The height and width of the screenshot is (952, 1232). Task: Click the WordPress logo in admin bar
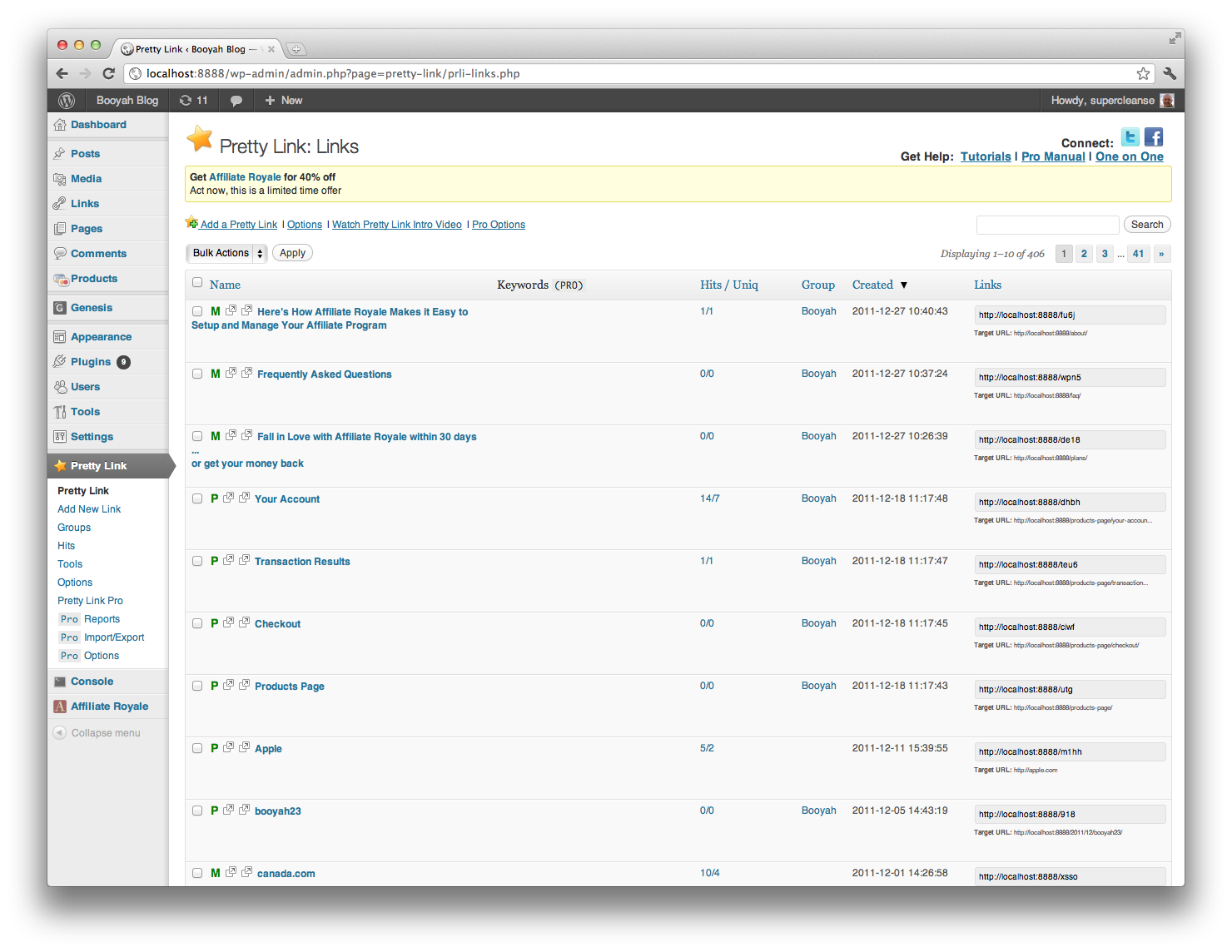click(x=67, y=101)
